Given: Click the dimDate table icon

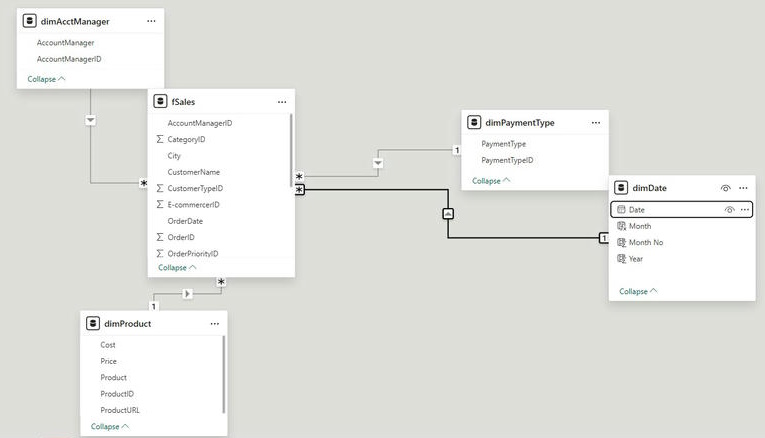Looking at the screenshot, I should point(621,188).
